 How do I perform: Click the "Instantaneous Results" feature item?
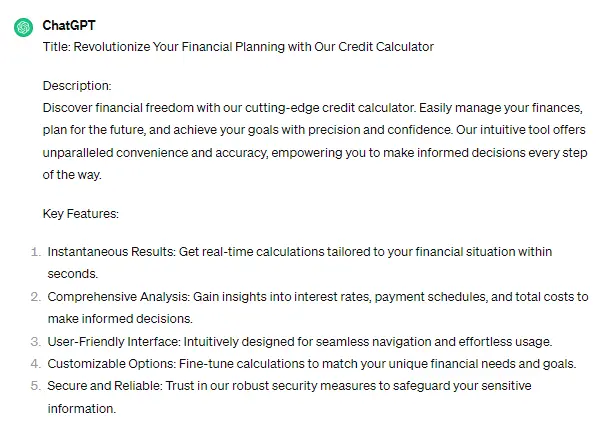tap(300, 251)
